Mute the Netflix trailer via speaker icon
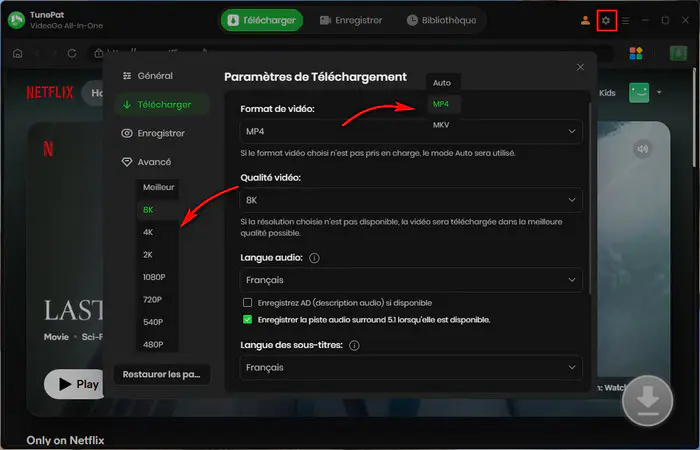 642,149
